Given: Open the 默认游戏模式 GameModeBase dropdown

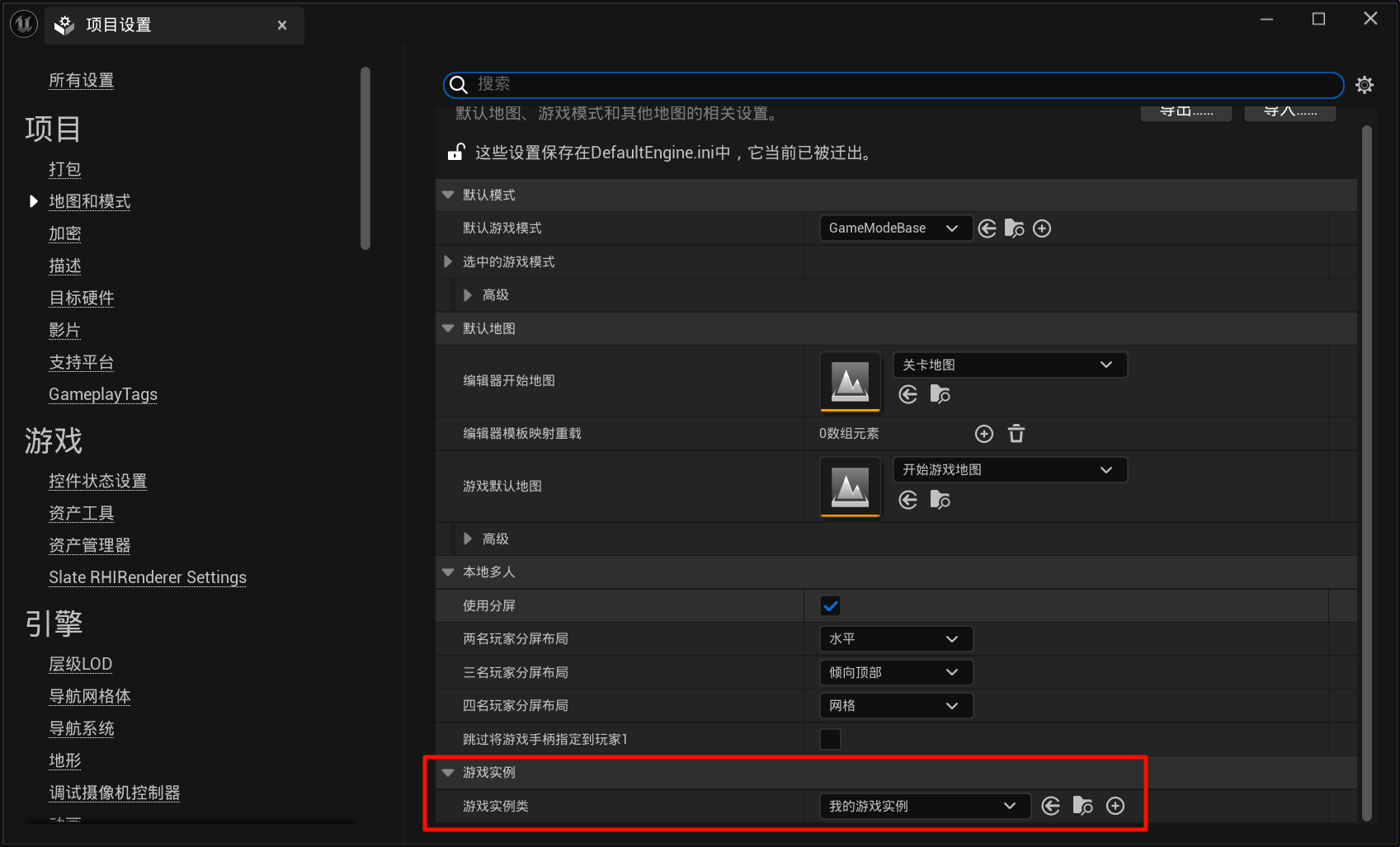Looking at the screenshot, I should (894, 228).
